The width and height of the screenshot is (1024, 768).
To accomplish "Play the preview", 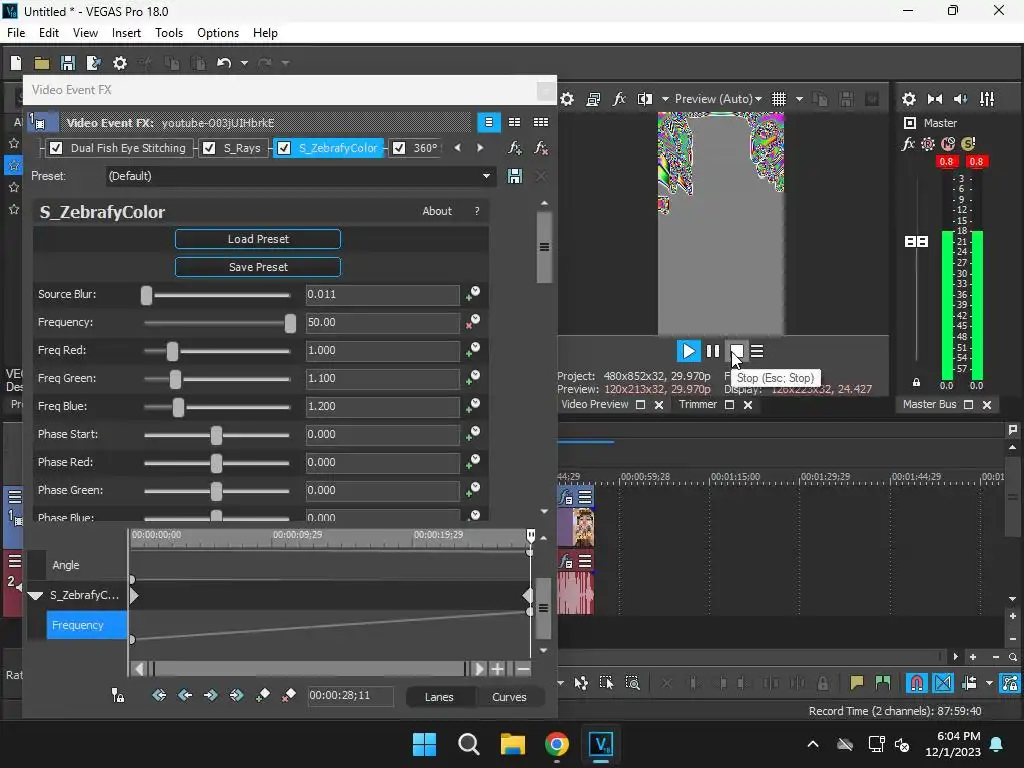I will coord(688,351).
